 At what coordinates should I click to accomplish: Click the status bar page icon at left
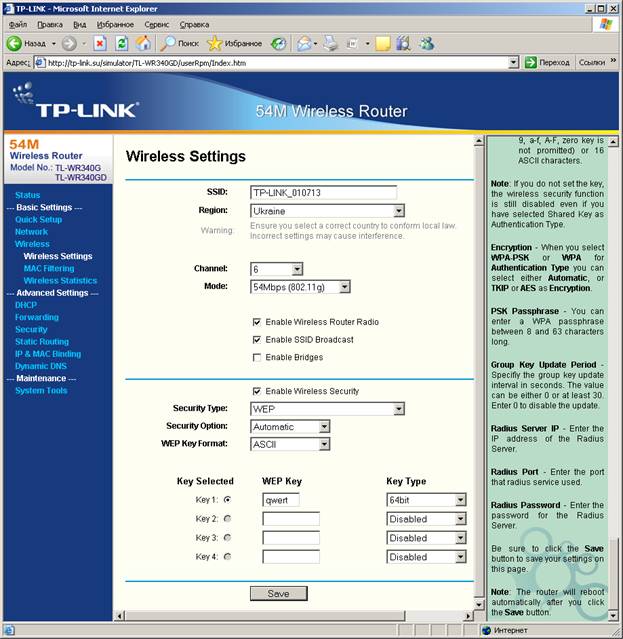click(x=9, y=630)
